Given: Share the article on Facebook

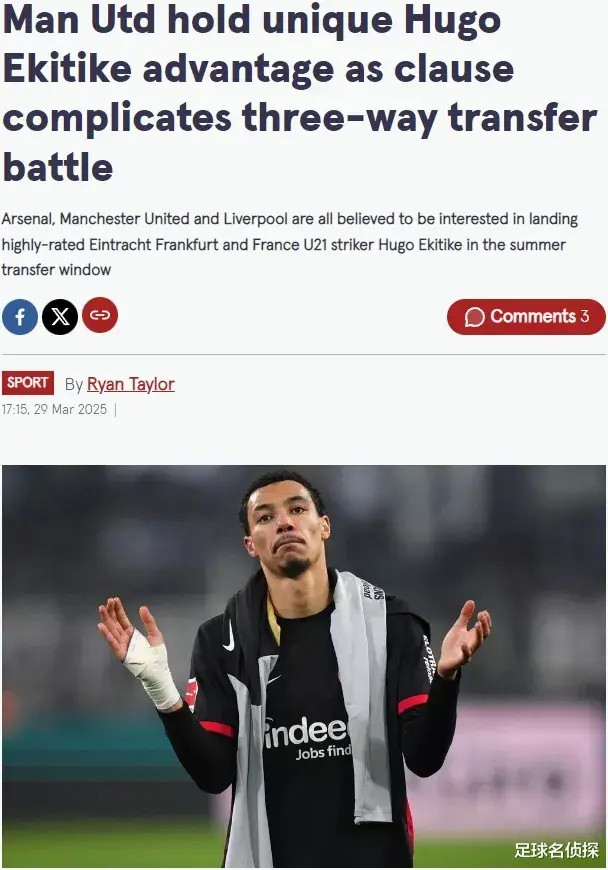Looking at the screenshot, I should [19, 317].
